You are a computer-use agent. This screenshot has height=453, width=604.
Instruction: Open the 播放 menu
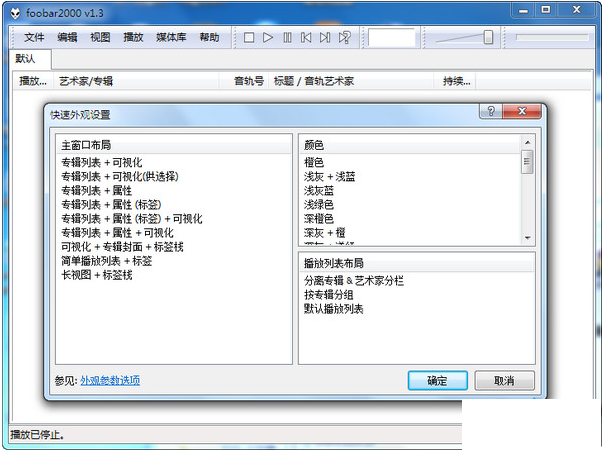click(x=133, y=37)
